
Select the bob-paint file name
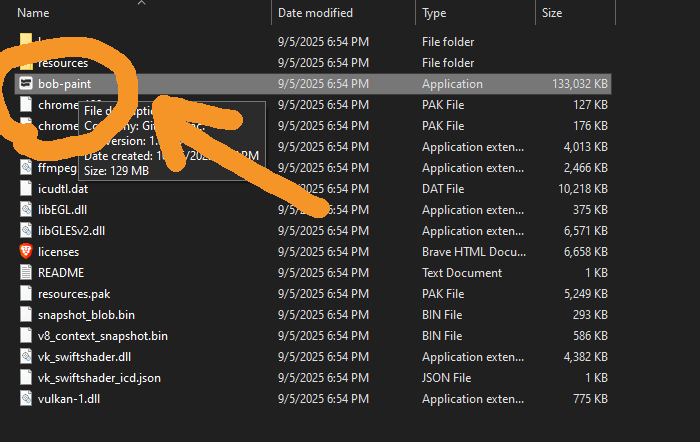click(x=64, y=84)
